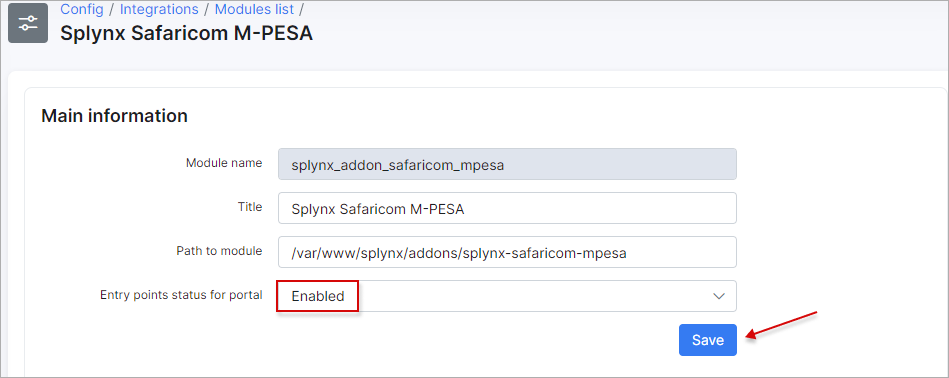Image resolution: width=949 pixels, height=378 pixels.
Task: Click the Title field label
Action: (250, 207)
